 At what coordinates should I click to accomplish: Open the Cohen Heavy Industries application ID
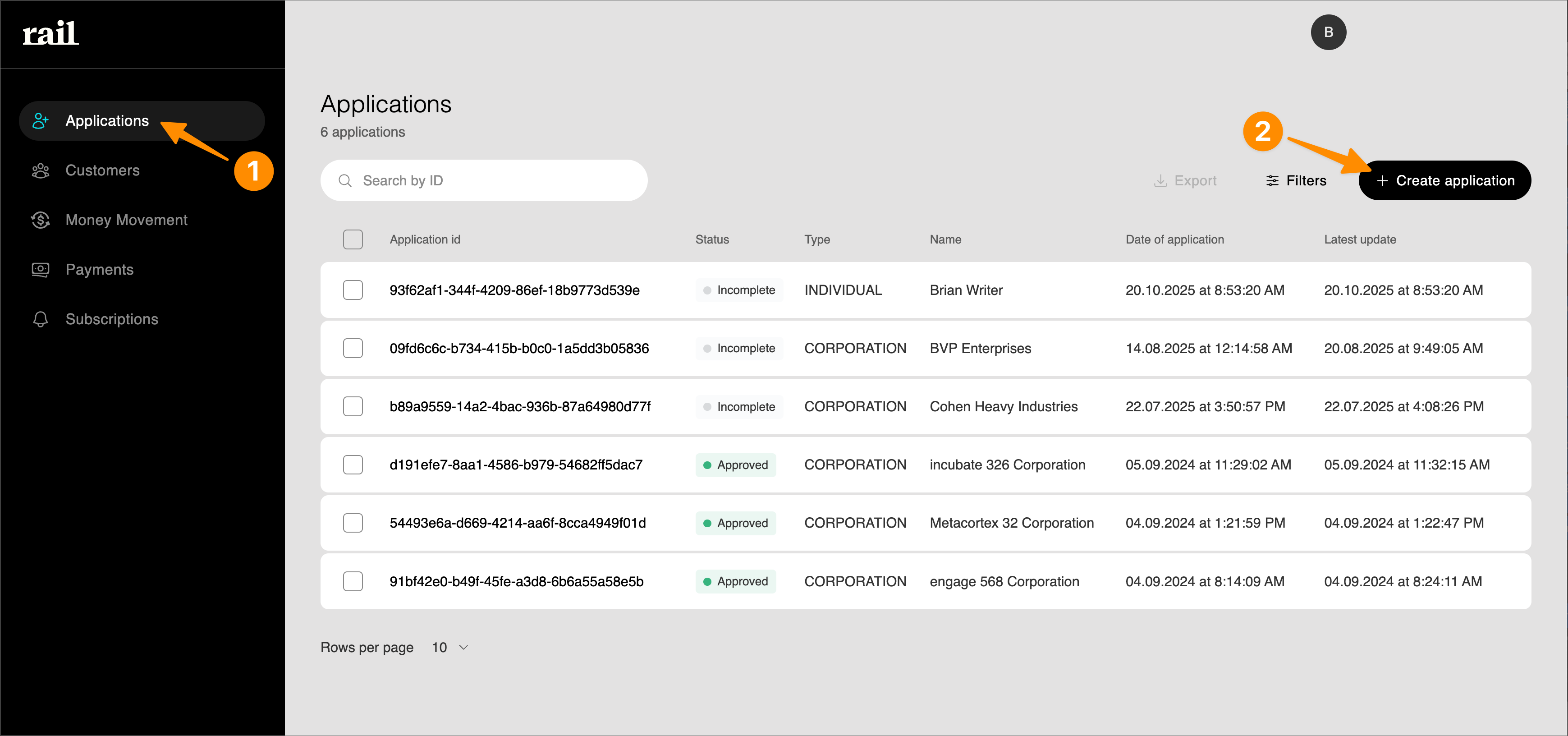click(x=520, y=406)
